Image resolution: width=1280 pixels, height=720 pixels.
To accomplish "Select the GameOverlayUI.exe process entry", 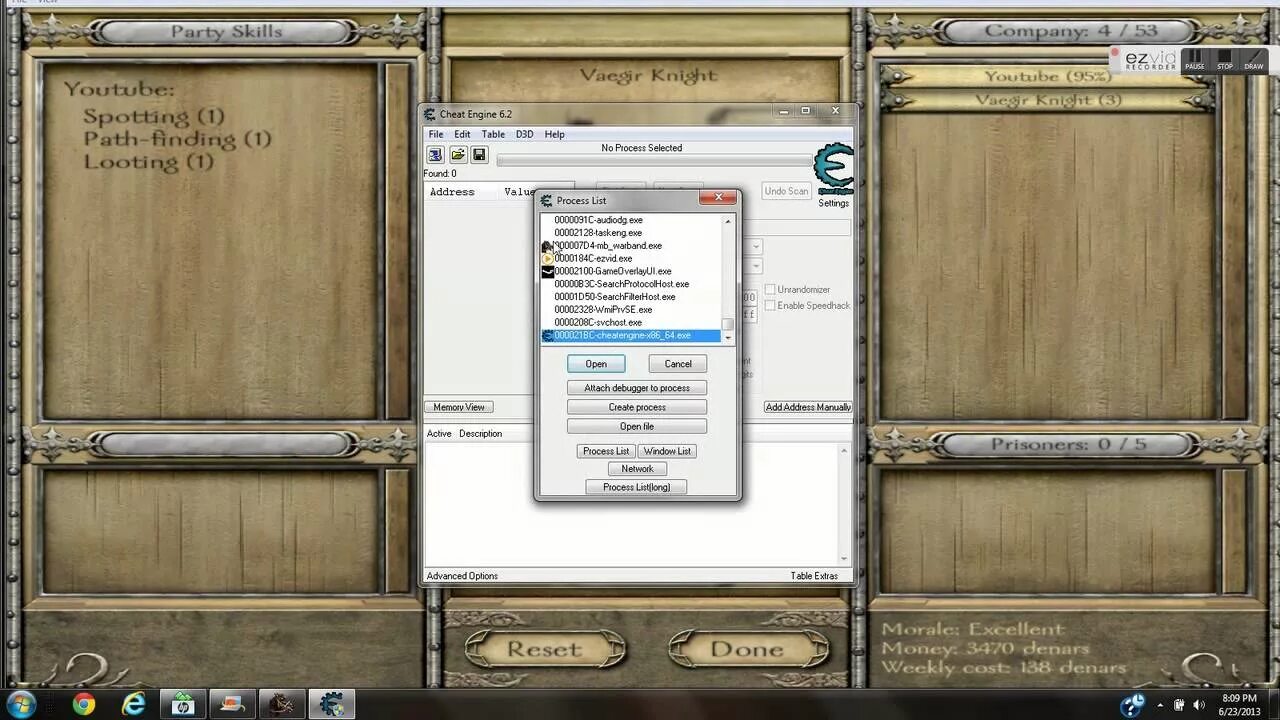I will 613,272.
